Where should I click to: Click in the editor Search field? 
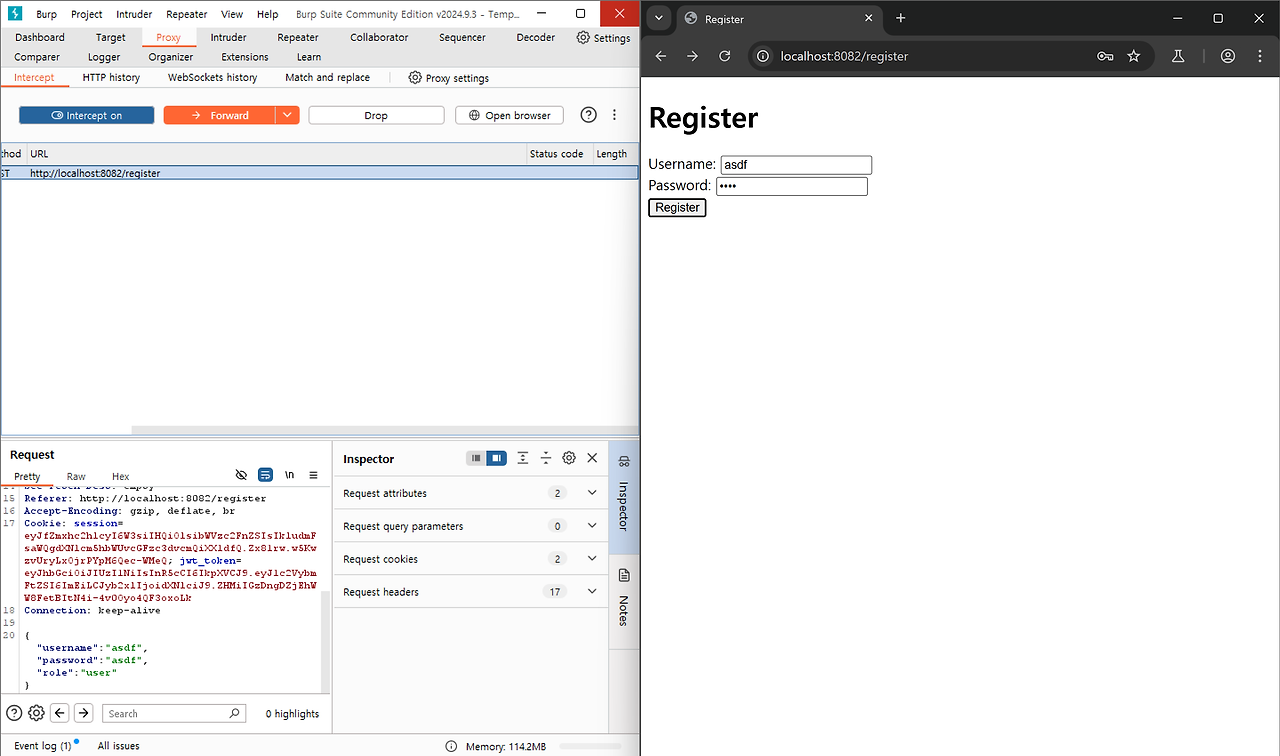pyautogui.click(x=166, y=713)
